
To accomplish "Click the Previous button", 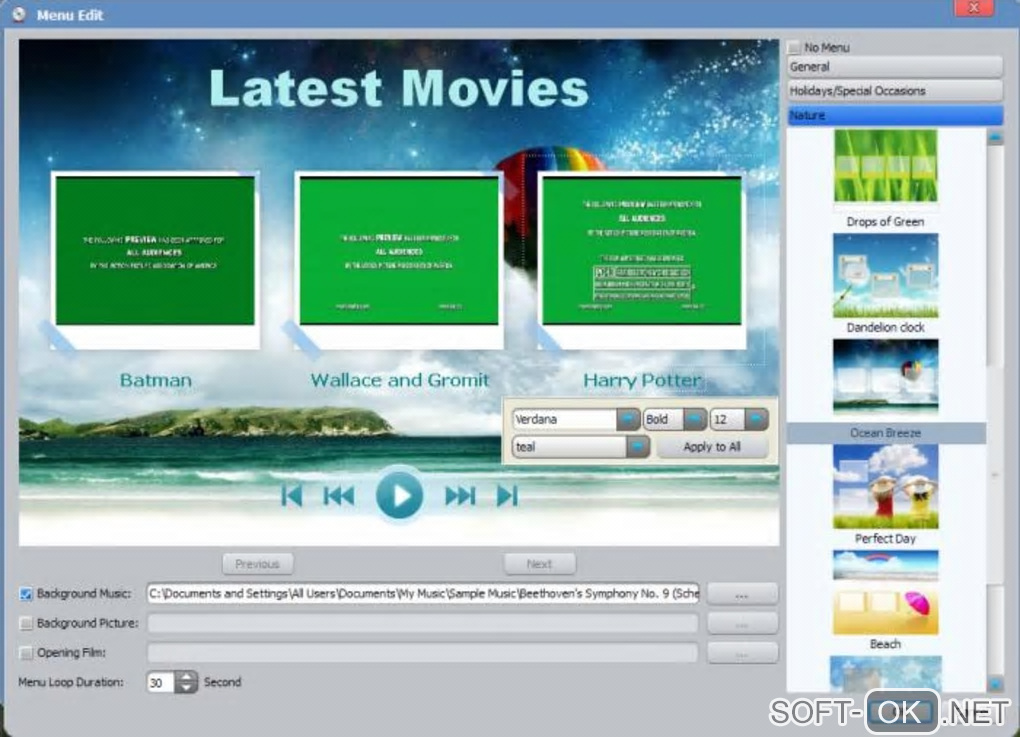I will pyautogui.click(x=257, y=564).
